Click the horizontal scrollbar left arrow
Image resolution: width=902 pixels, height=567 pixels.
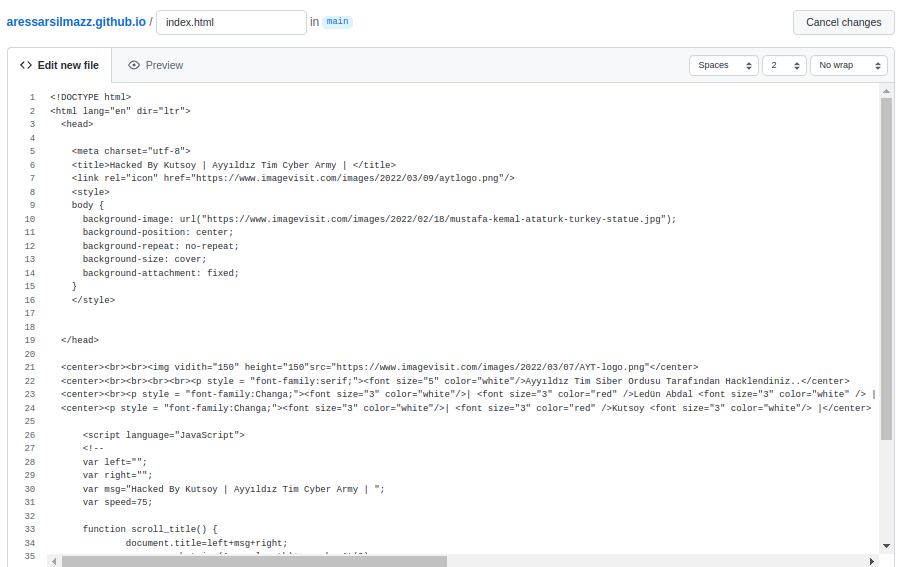click(x=54, y=561)
